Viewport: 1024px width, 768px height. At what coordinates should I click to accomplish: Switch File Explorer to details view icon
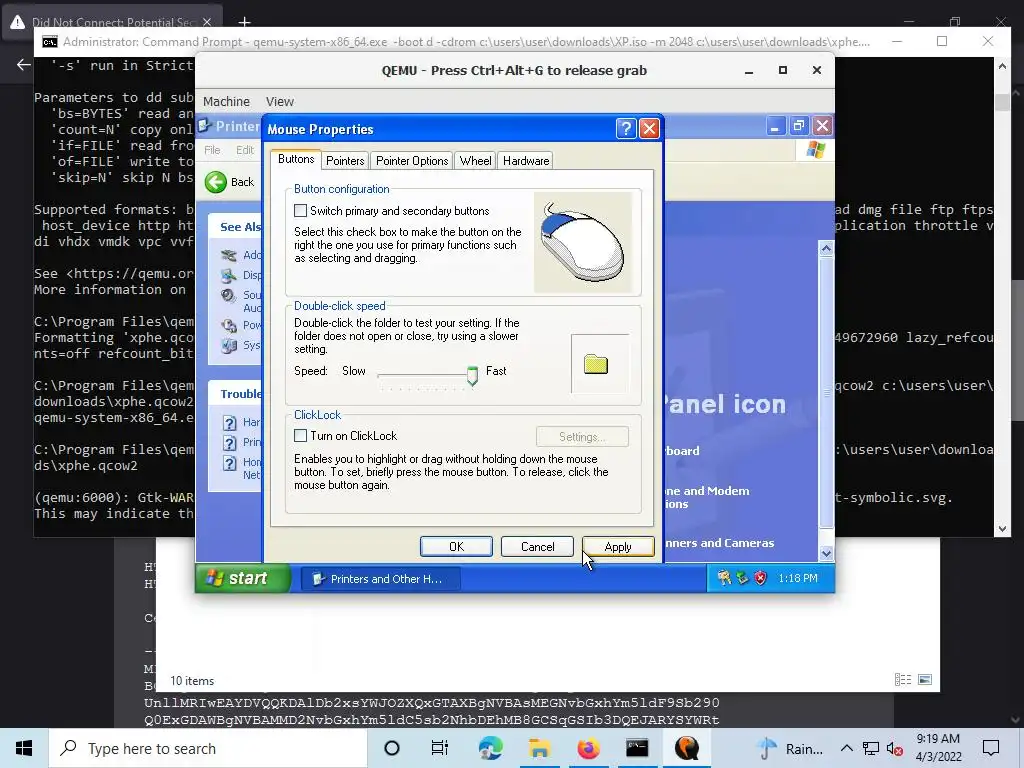point(903,680)
